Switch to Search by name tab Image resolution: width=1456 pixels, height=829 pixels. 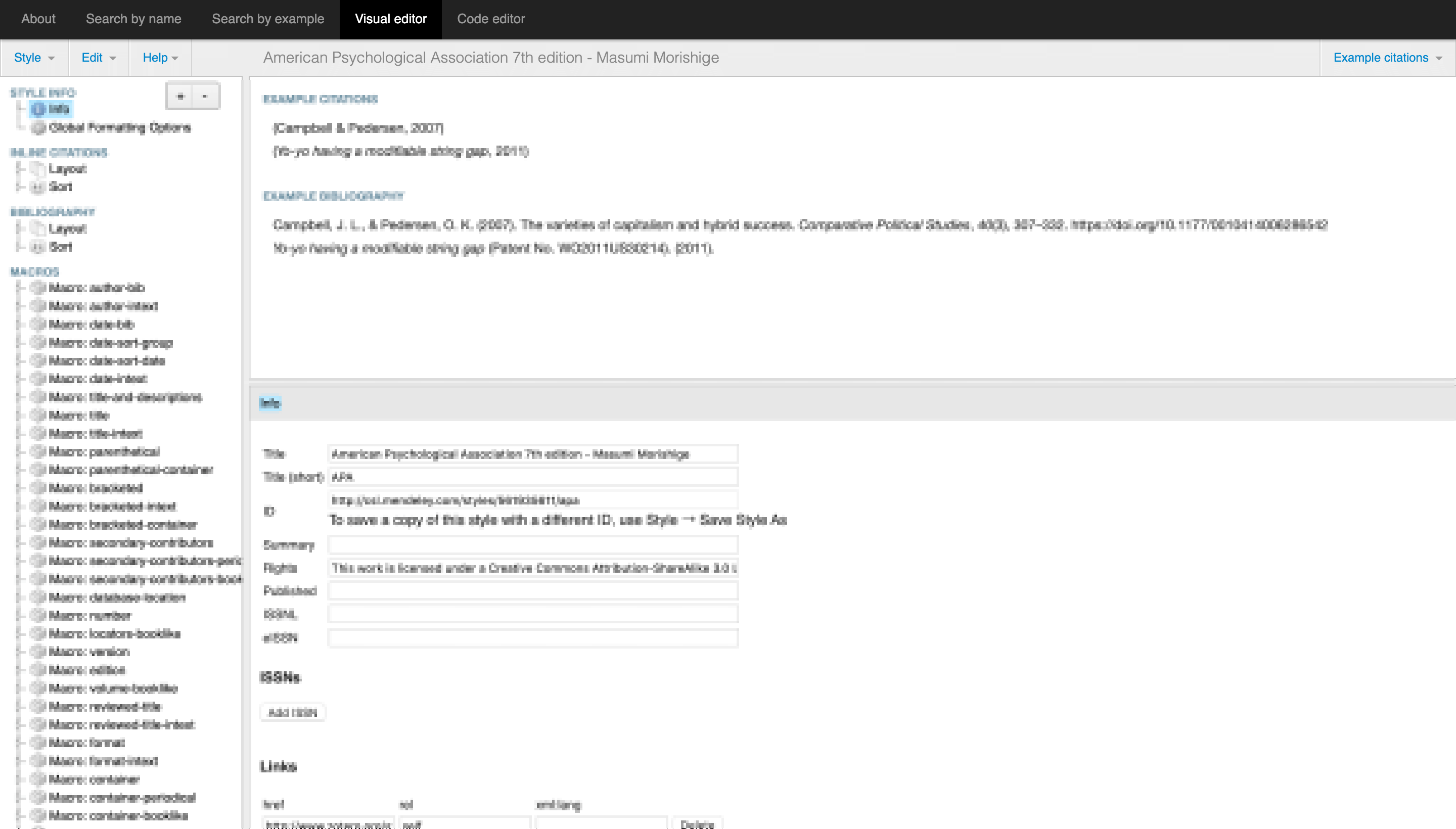click(x=133, y=19)
